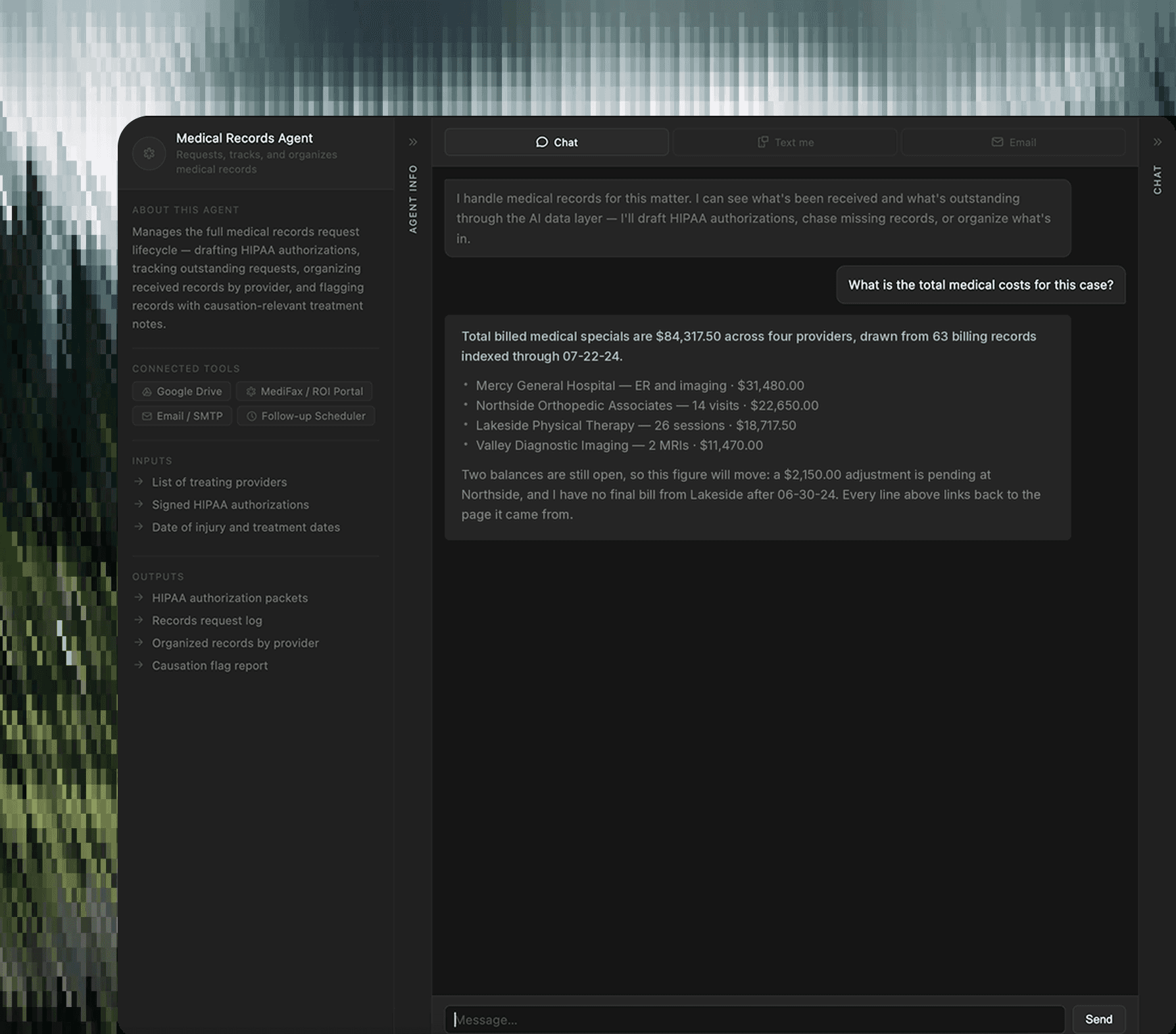Click the Send button
The height and width of the screenshot is (1034, 1176).
click(x=1099, y=1020)
